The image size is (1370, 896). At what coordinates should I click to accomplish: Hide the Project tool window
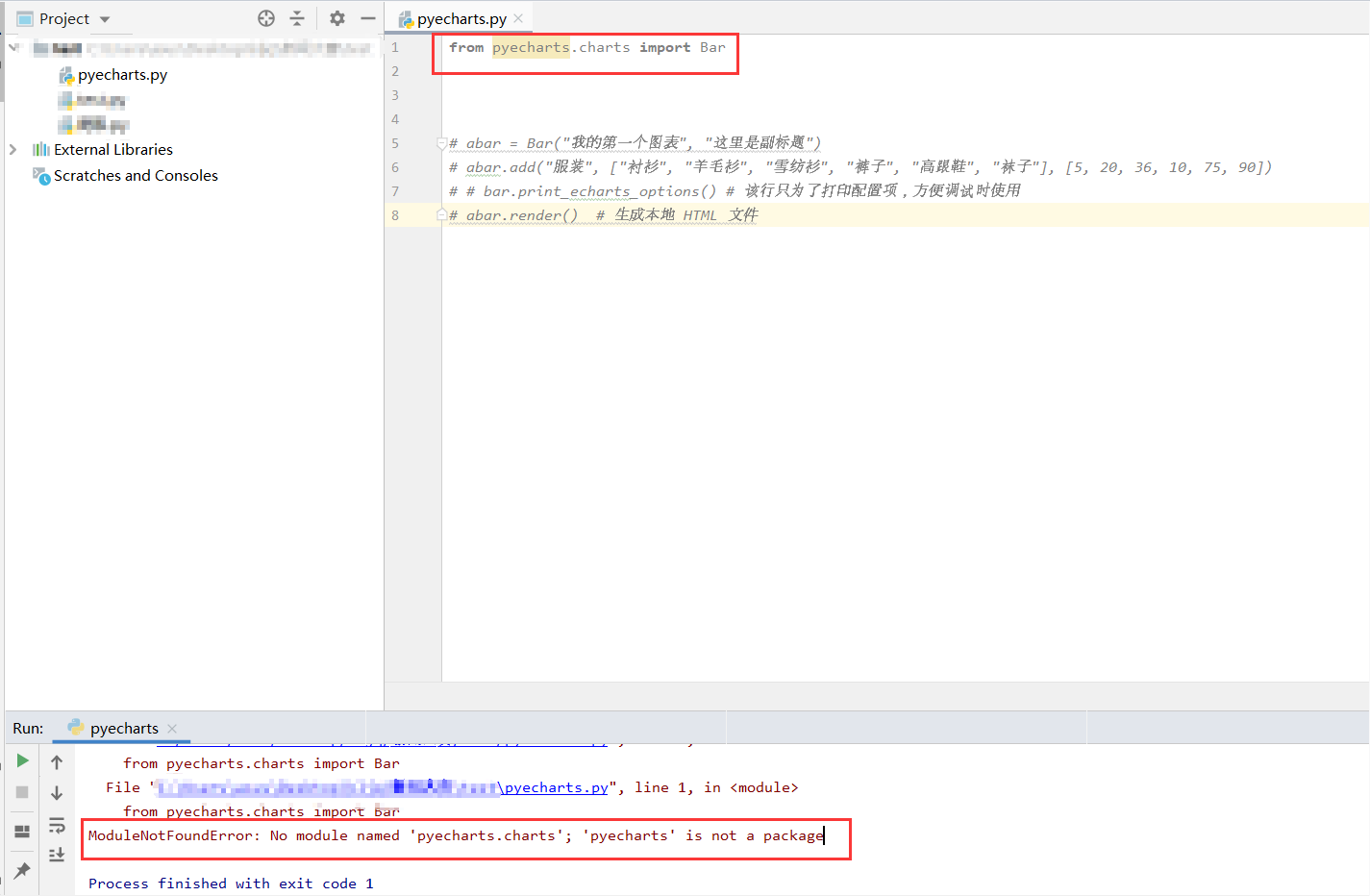coord(367,17)
